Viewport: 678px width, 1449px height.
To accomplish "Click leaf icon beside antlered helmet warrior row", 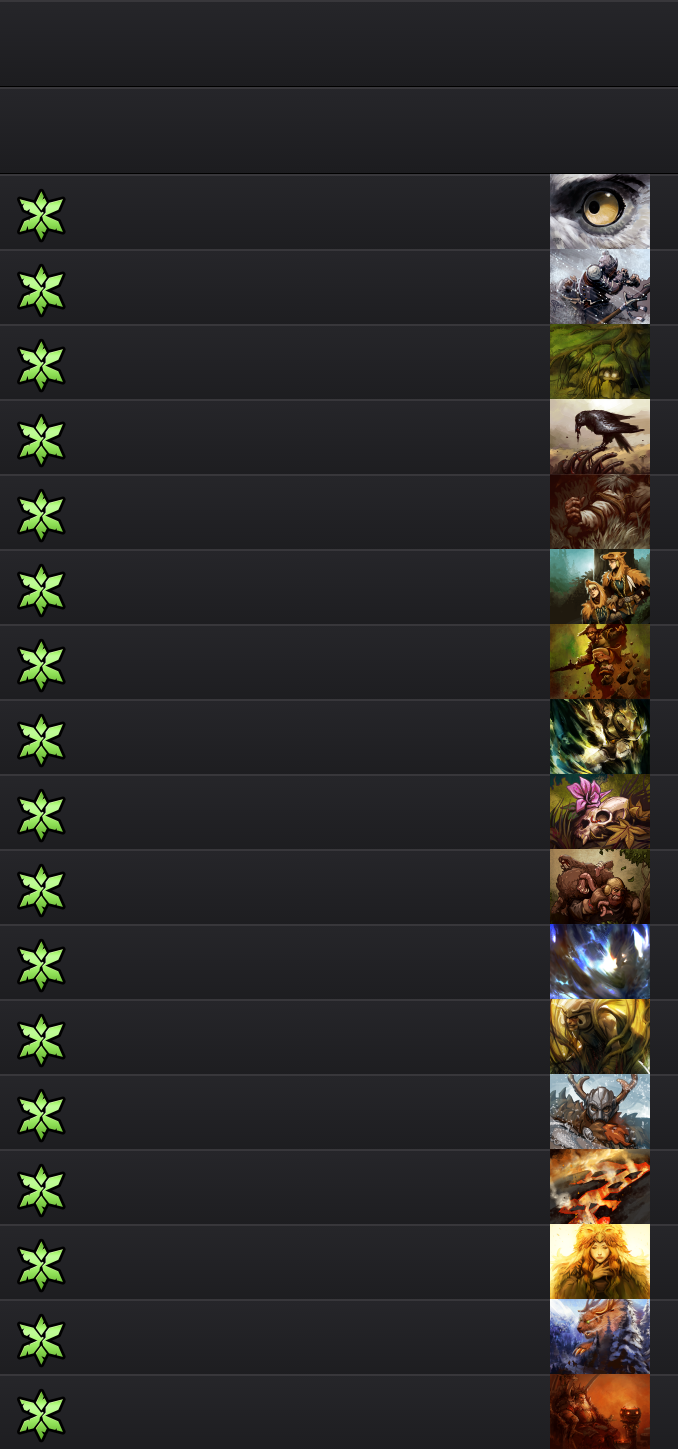I will (41, 1115).
